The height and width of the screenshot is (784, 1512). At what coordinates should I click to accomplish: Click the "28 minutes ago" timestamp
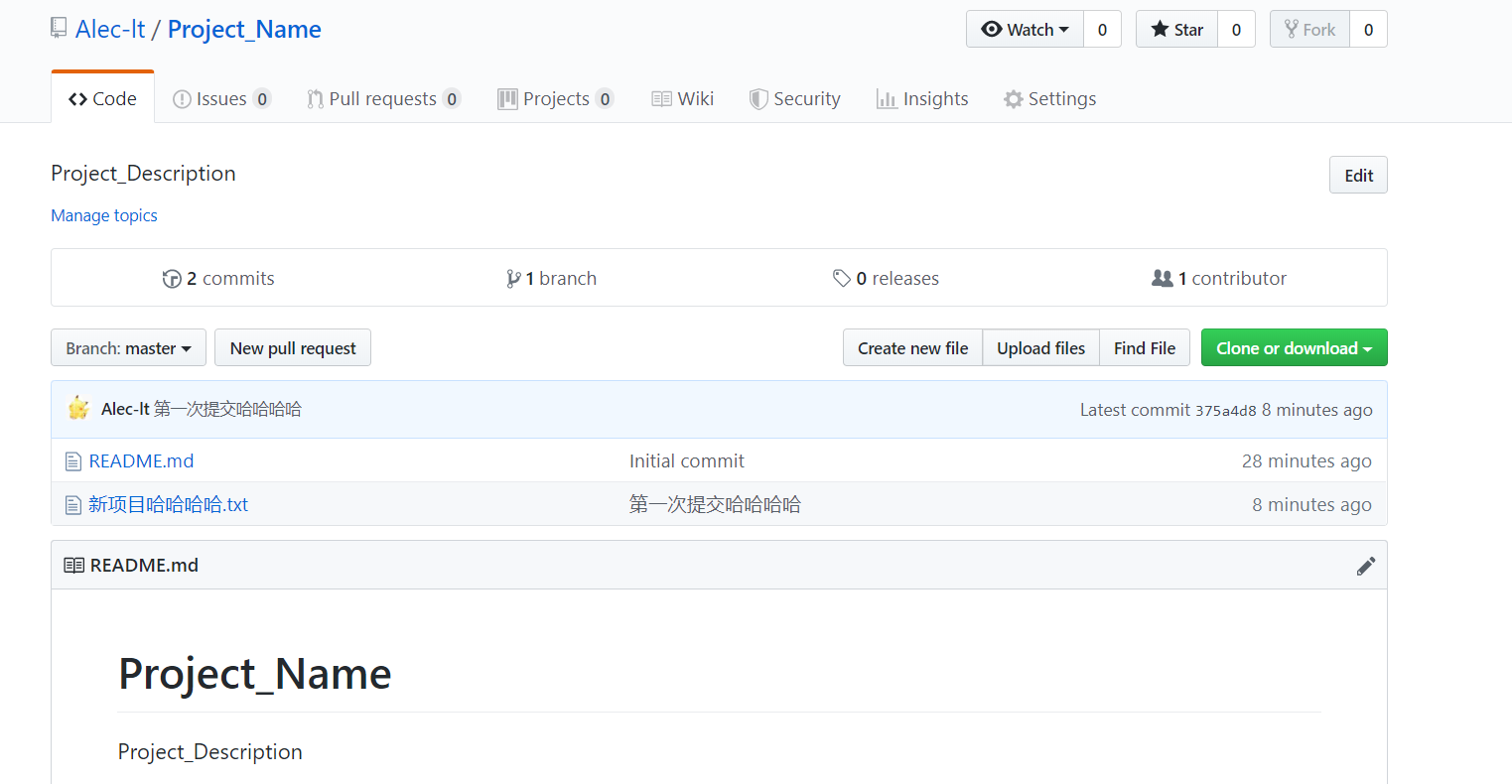click(1306, 460)
